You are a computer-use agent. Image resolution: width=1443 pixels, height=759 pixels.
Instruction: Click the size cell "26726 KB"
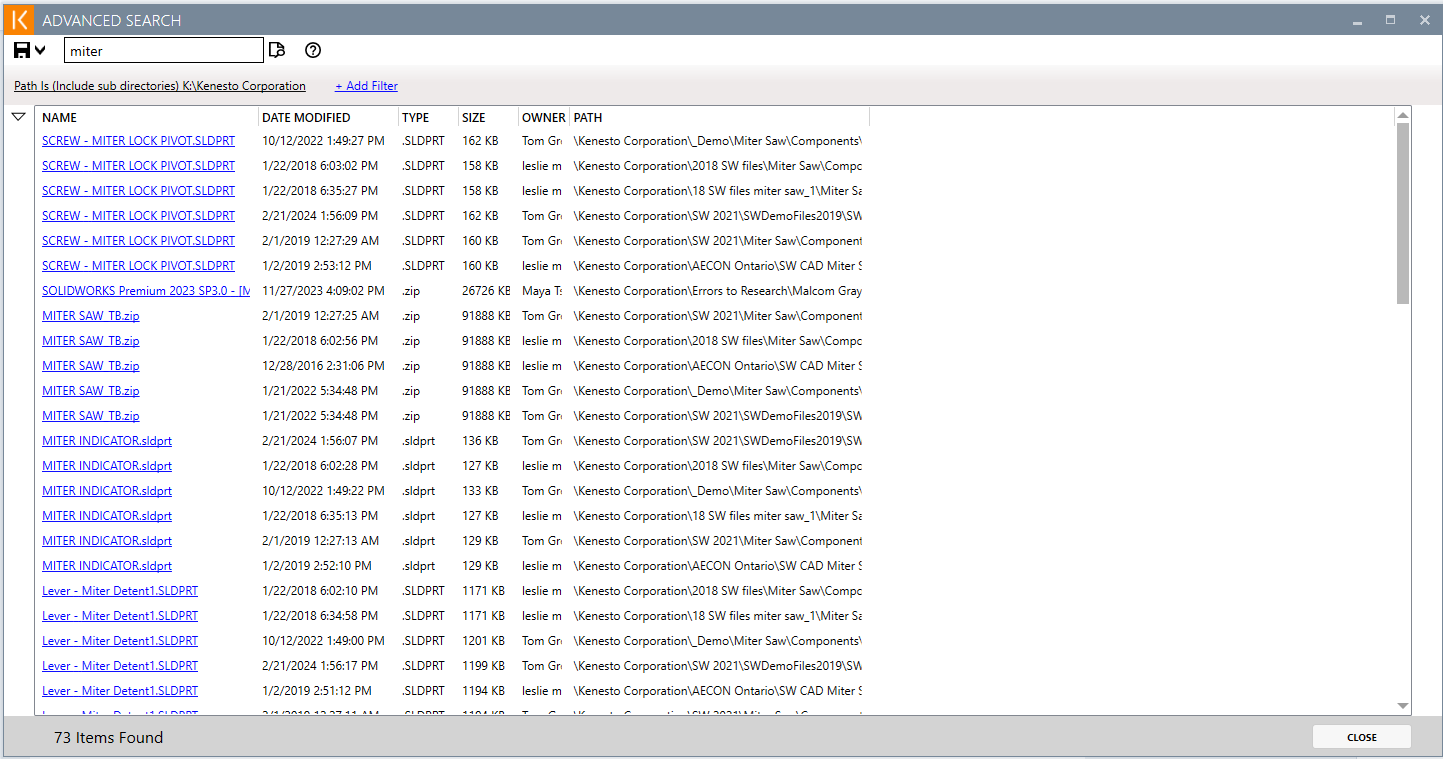(486, 291)
